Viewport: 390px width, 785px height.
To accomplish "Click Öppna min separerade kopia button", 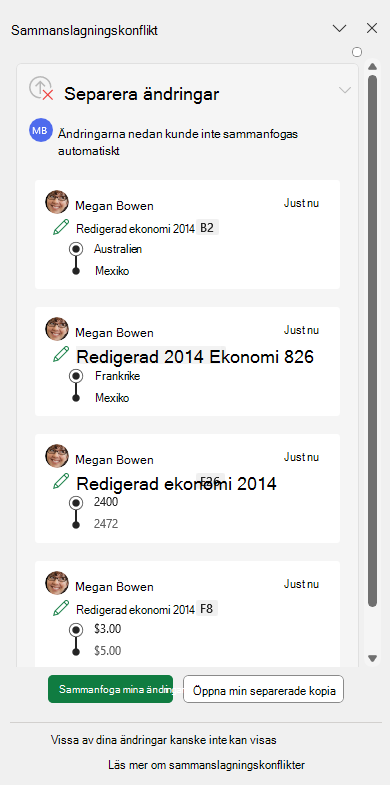I will point(263,689).
